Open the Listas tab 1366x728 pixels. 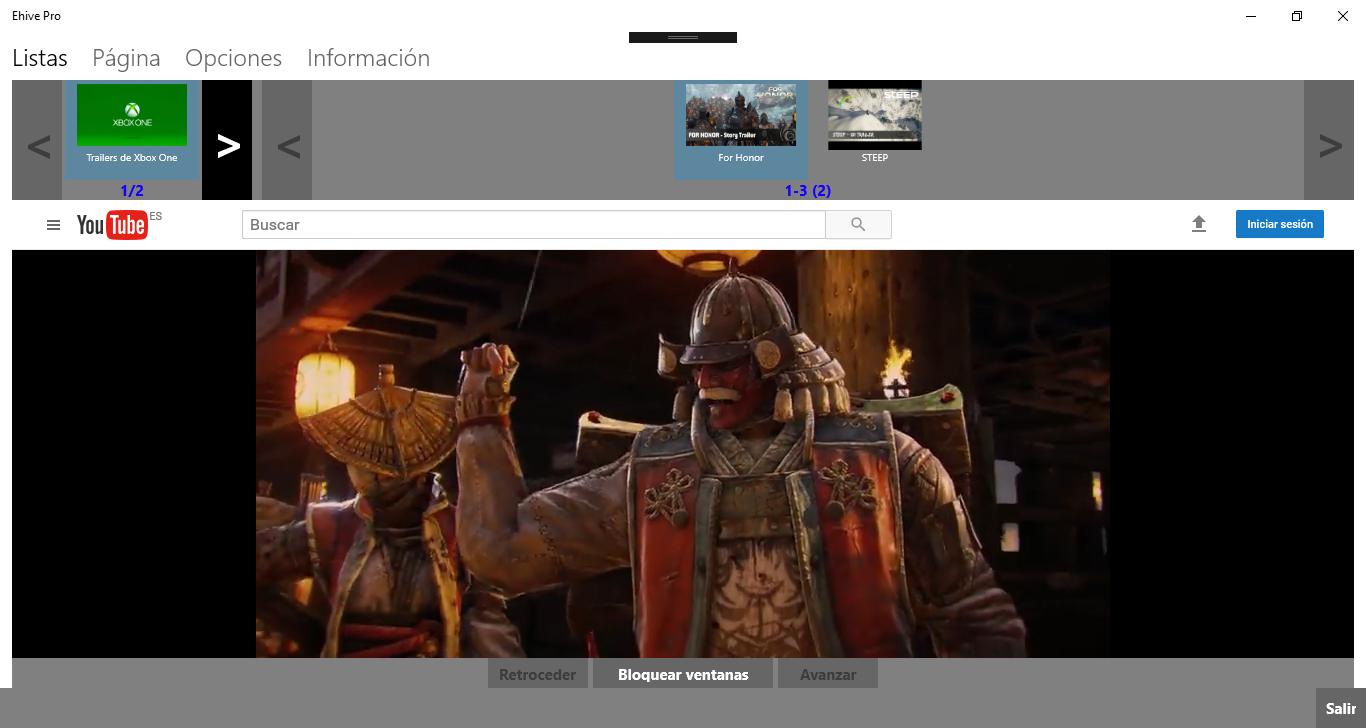tap(40, 58)
